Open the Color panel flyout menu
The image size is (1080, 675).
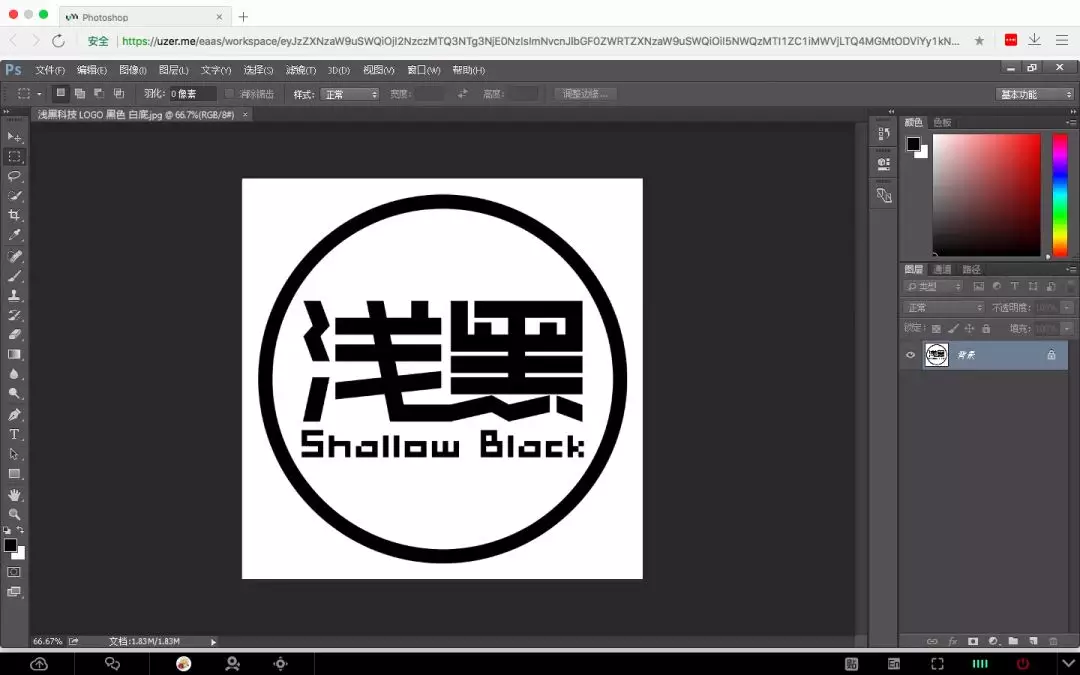click(1071, 123)
